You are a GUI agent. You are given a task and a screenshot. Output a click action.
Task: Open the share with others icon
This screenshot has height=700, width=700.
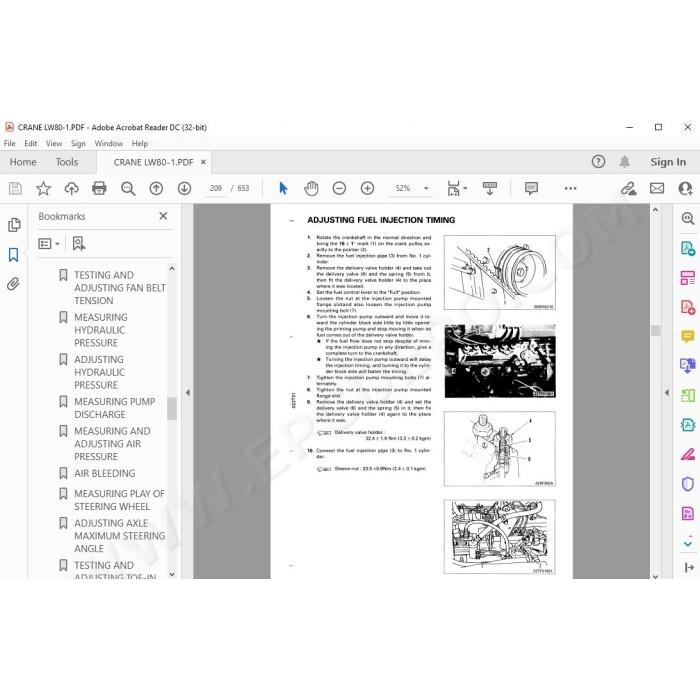pos(685,188)
